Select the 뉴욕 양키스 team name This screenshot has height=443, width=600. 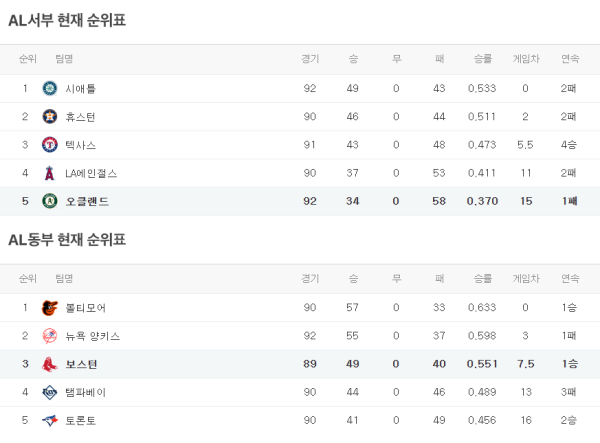[x=92, y=336]
